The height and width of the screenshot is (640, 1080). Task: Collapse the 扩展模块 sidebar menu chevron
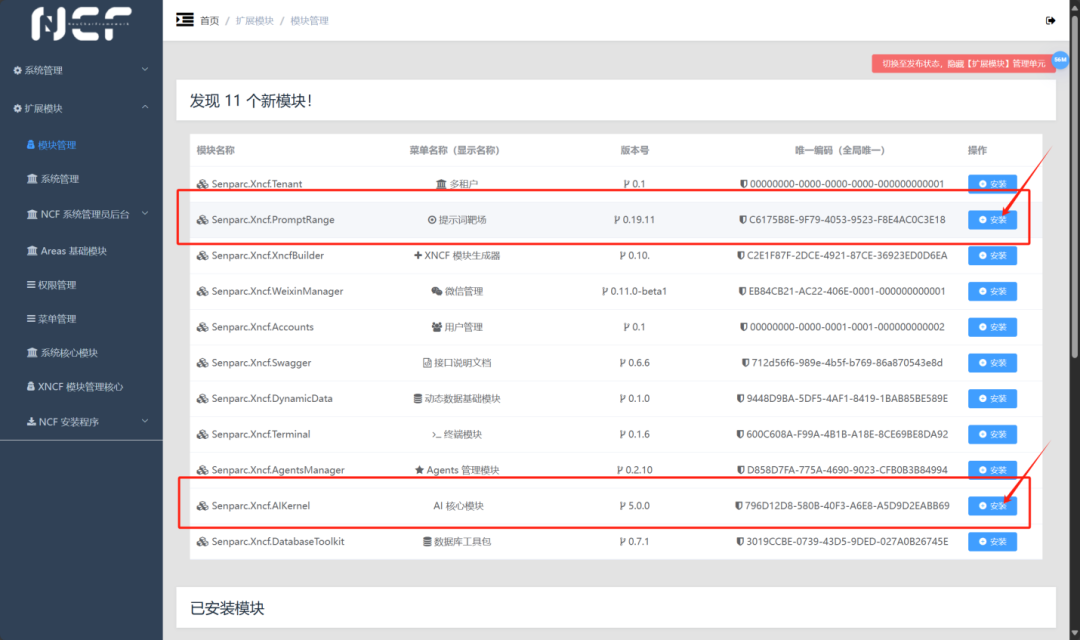[x=145, y=107]
